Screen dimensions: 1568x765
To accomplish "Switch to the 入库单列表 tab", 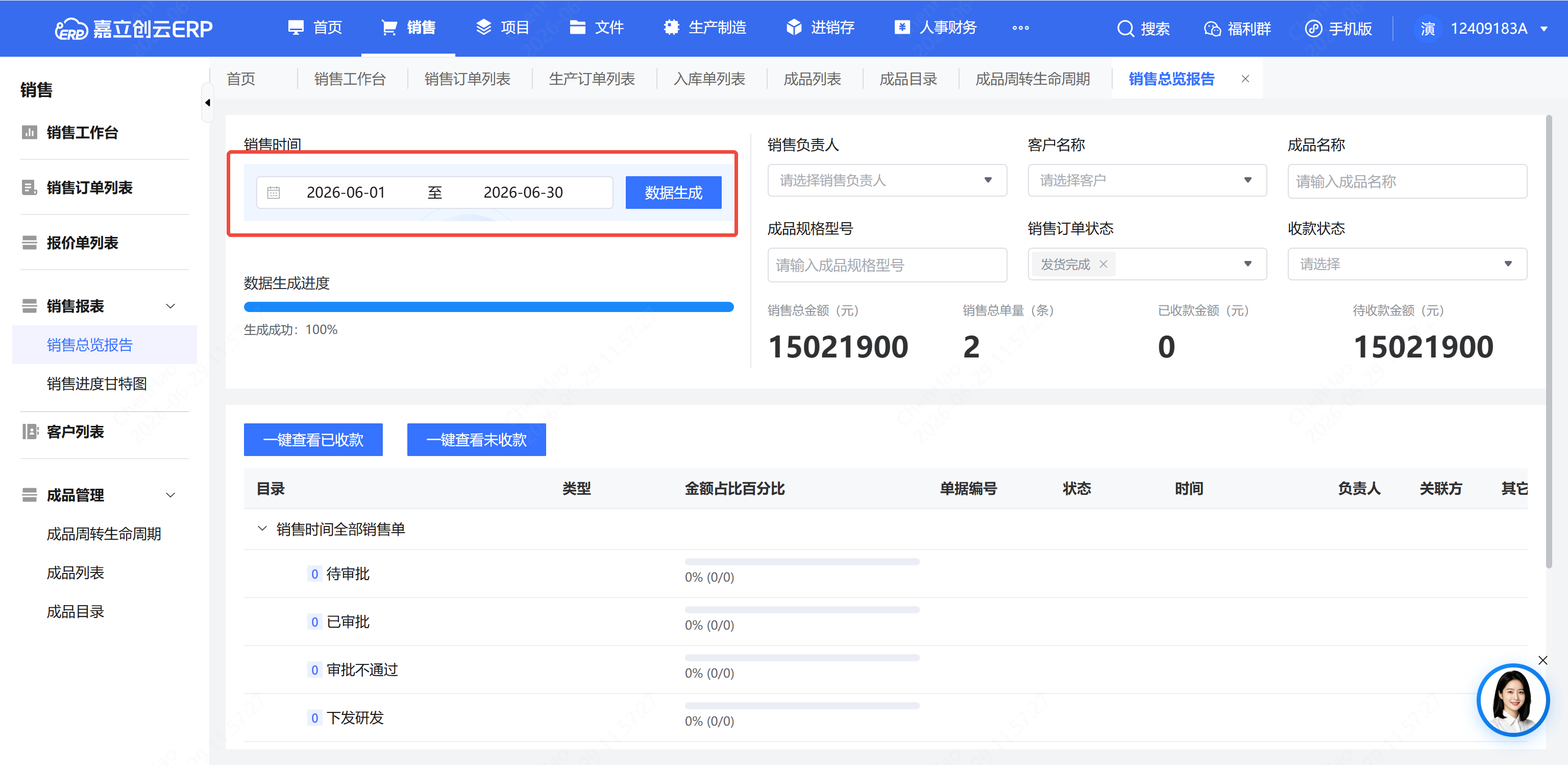I will (x=709, y=79).
